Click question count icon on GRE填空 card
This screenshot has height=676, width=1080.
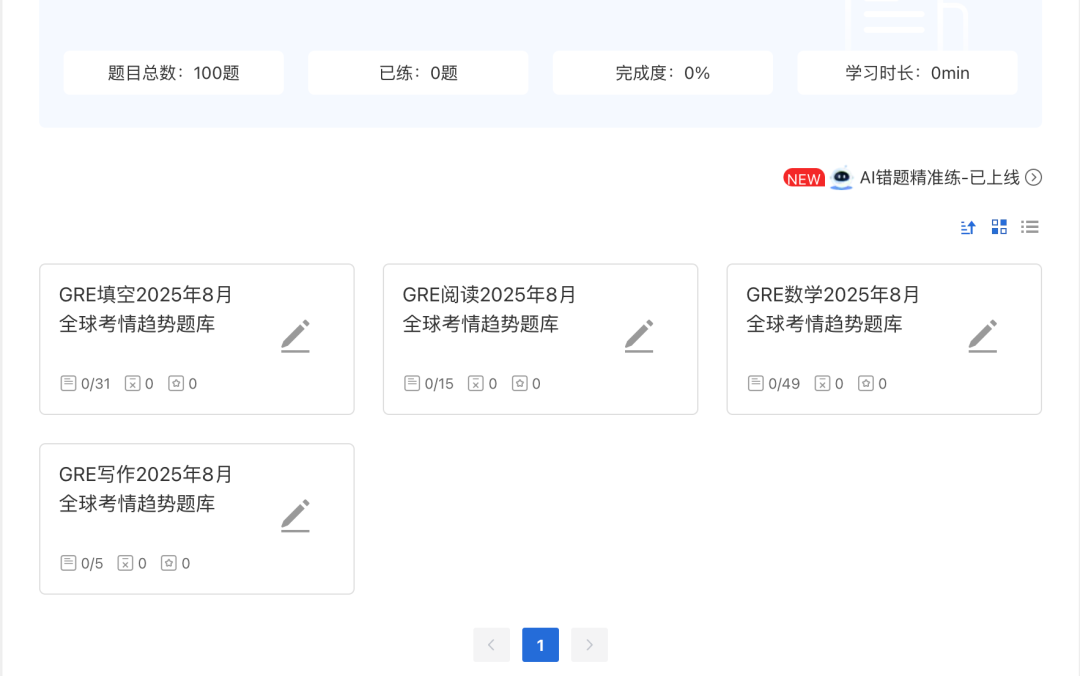click(x=68, y=383)
